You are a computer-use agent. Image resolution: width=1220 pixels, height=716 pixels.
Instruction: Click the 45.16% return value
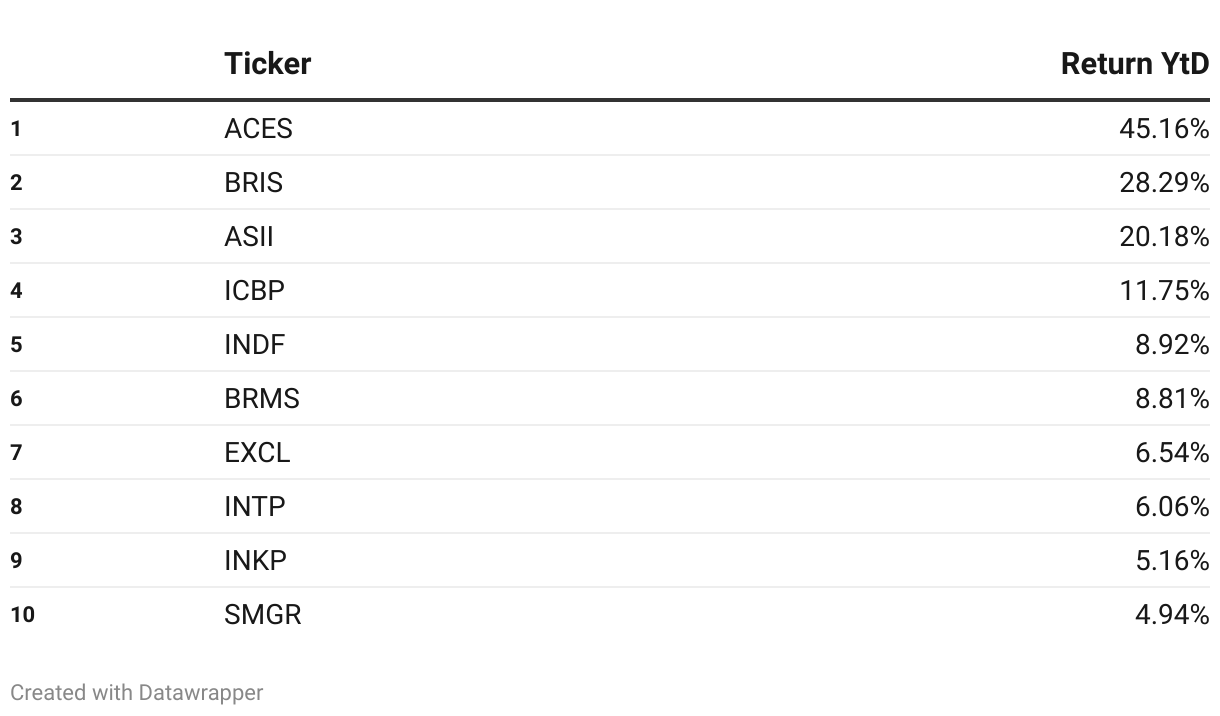point(1164,129)
